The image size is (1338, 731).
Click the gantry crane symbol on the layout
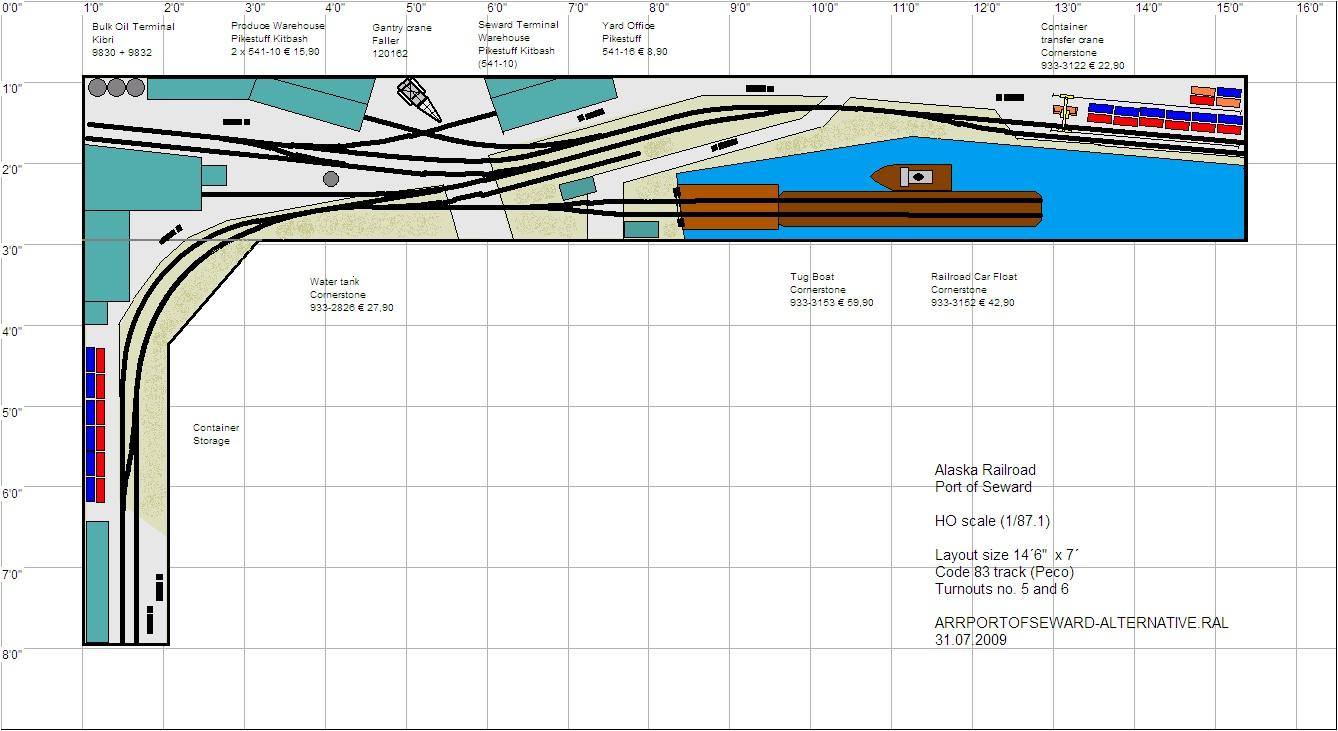click(419, 99)
